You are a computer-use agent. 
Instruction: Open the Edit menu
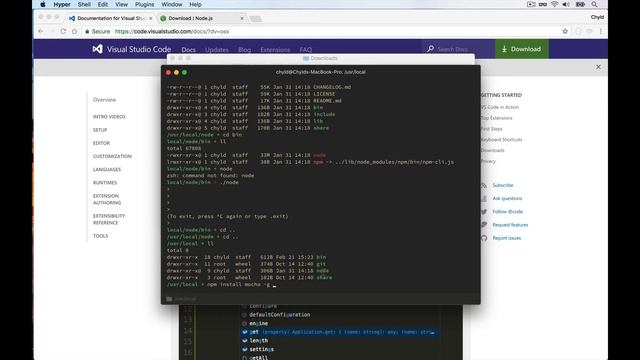[x=103, y=4]
